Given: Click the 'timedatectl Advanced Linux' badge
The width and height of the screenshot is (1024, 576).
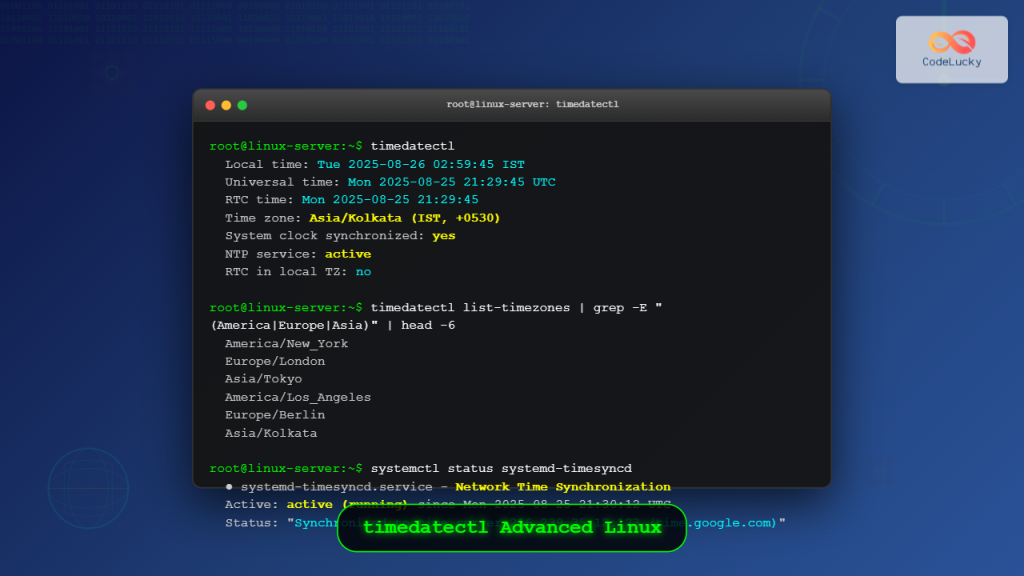Looking at the screenshot, I should pos(511,527).
